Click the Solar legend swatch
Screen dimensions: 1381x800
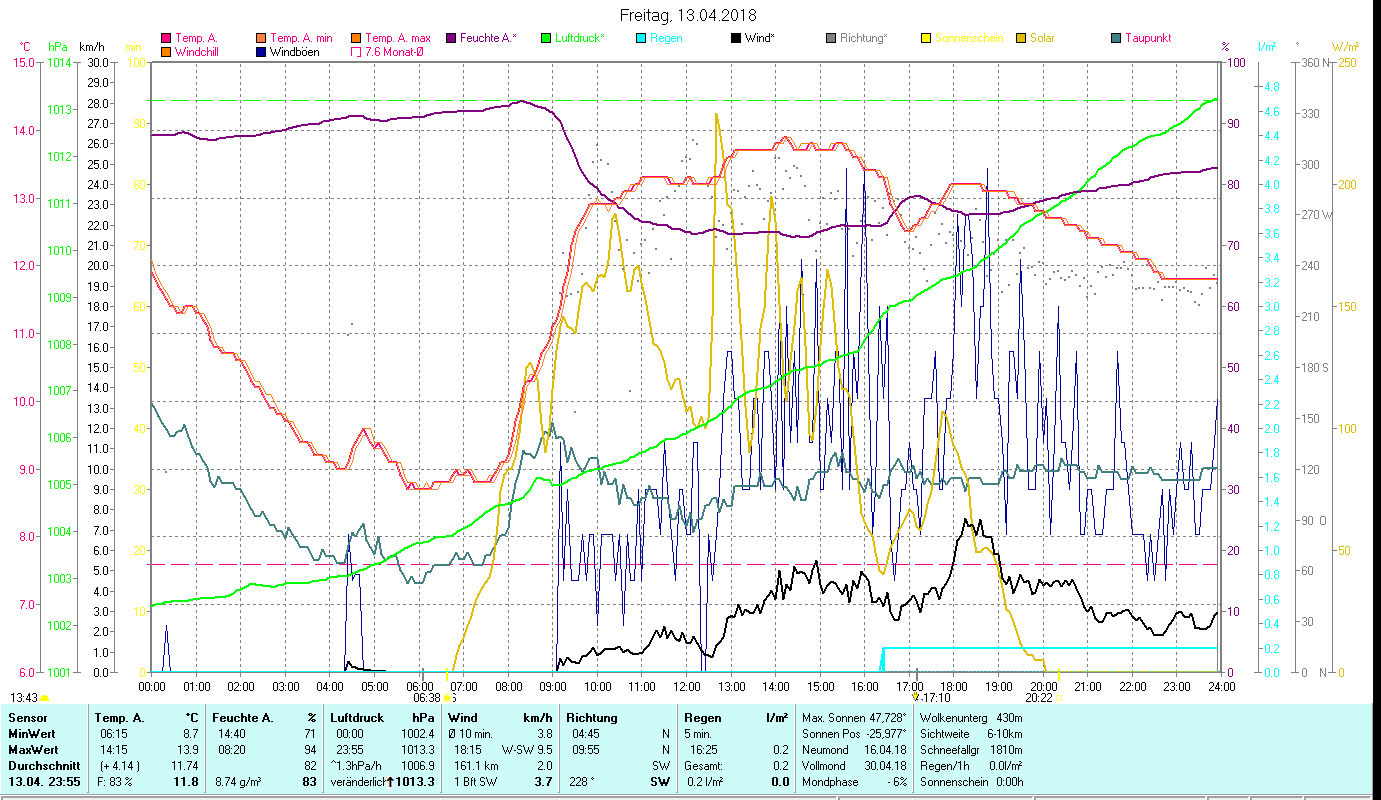[1020, 39]
